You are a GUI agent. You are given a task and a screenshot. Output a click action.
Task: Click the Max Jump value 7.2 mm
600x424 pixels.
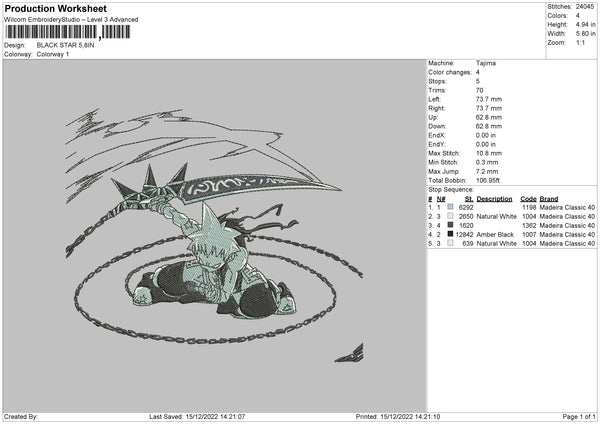click(x=487, y=171)
